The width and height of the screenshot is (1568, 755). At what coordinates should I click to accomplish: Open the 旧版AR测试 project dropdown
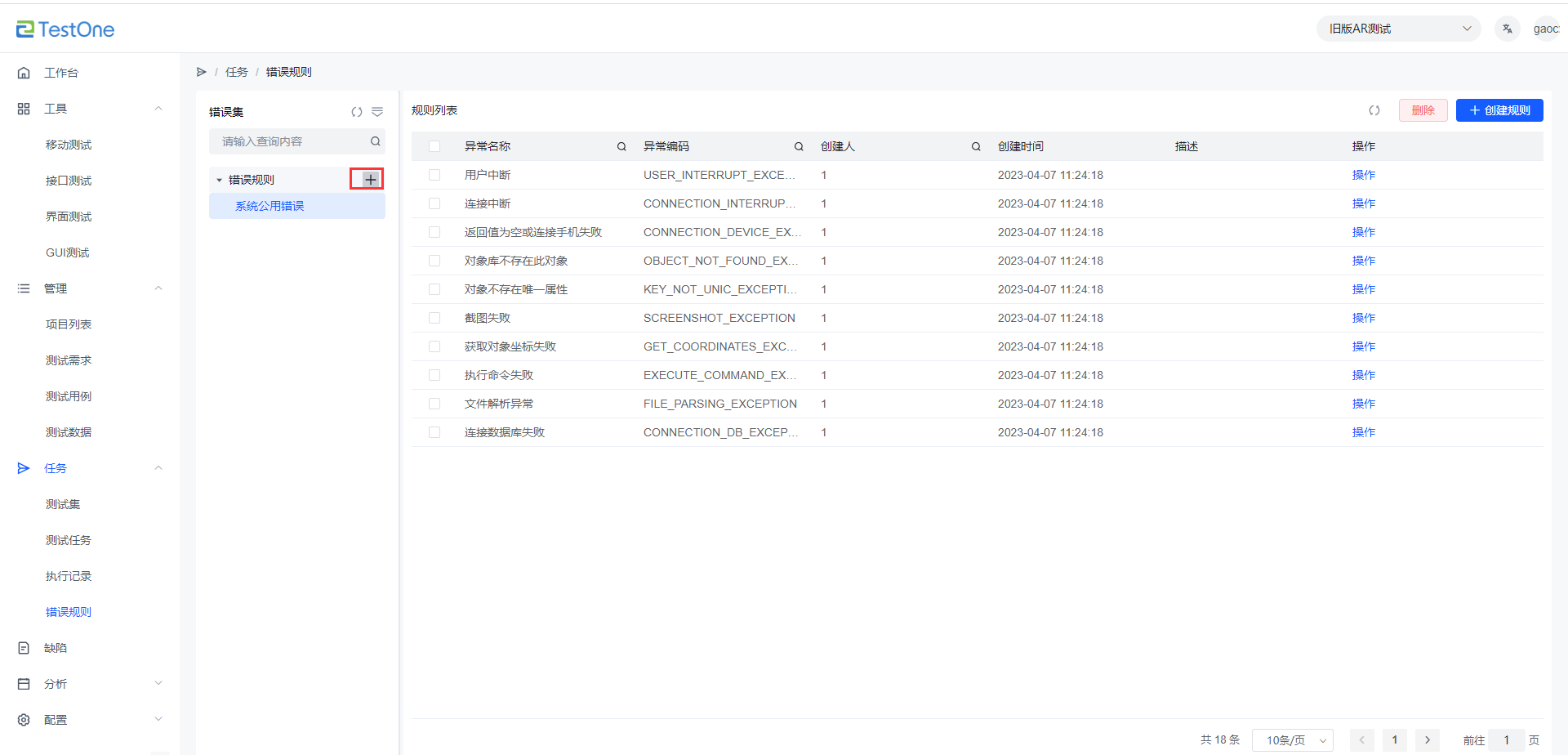[1398, 29]
